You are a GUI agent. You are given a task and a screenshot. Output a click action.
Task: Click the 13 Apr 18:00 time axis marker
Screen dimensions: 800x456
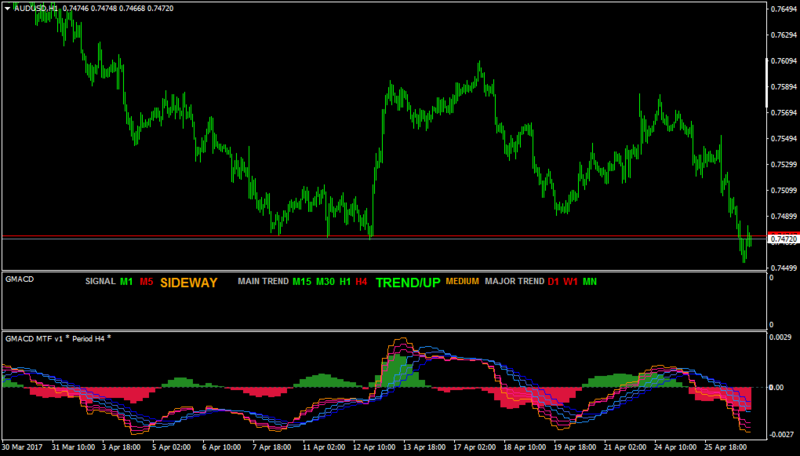(x=424, y=447)
